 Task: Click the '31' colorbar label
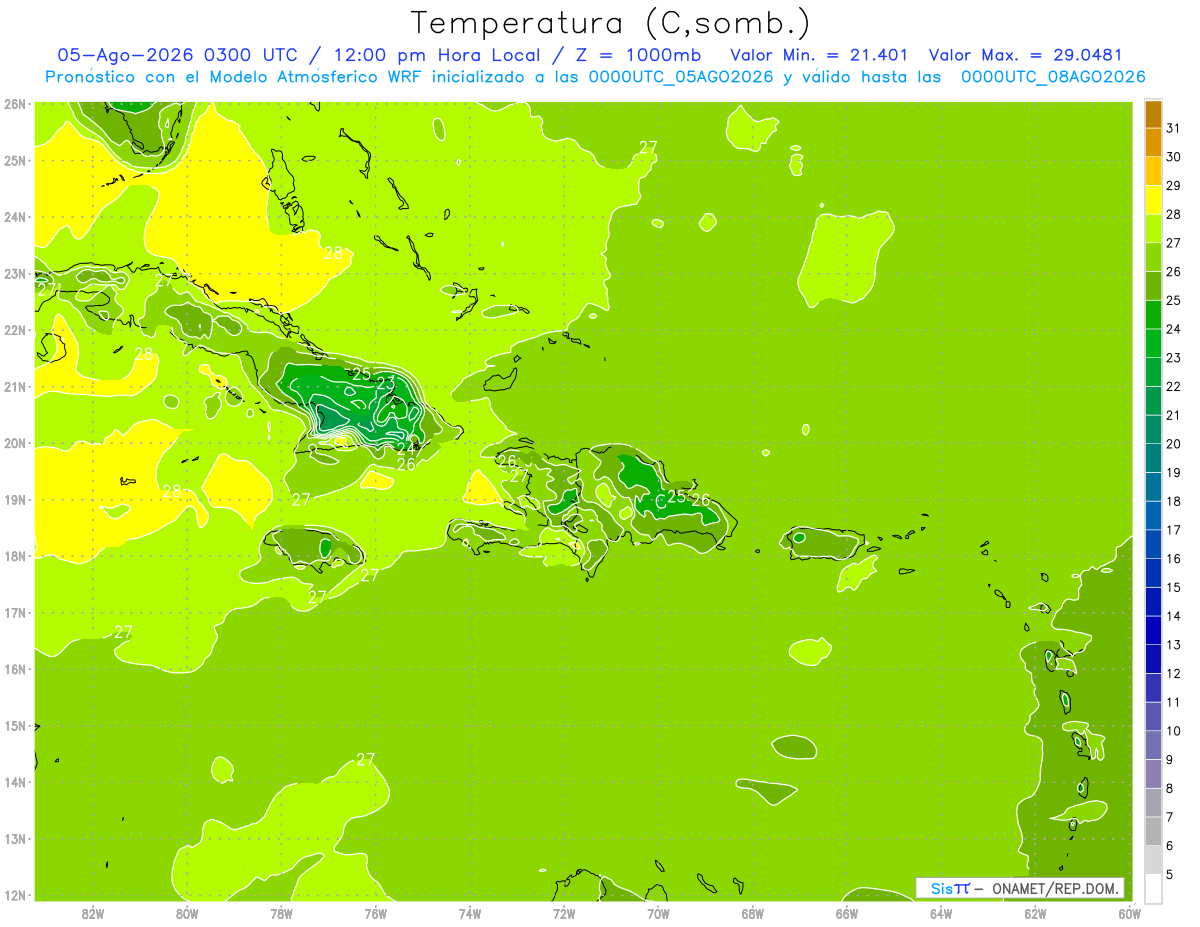pyautogui.click(x=1173, y=128)
